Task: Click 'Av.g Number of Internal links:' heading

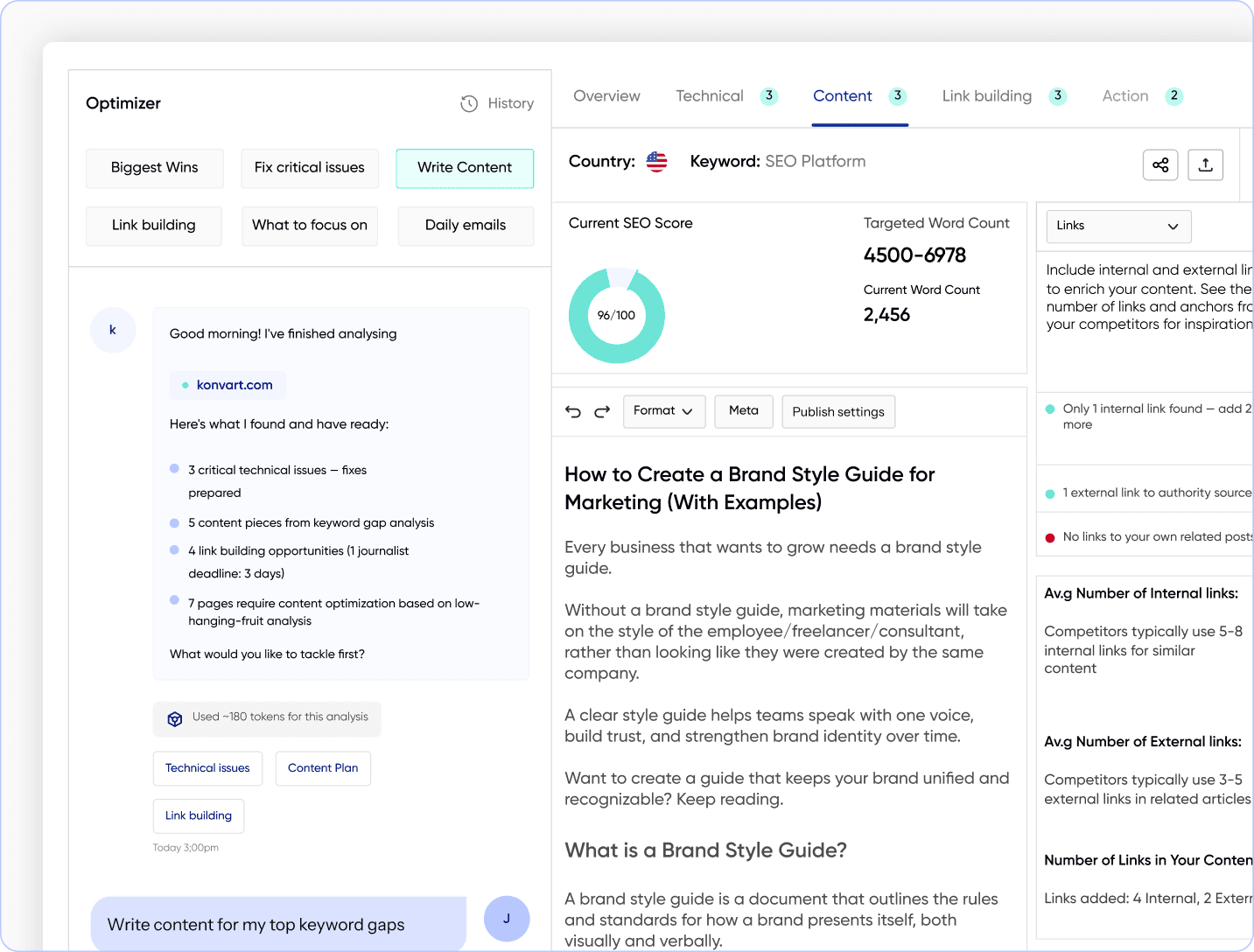Action: 1141,593
